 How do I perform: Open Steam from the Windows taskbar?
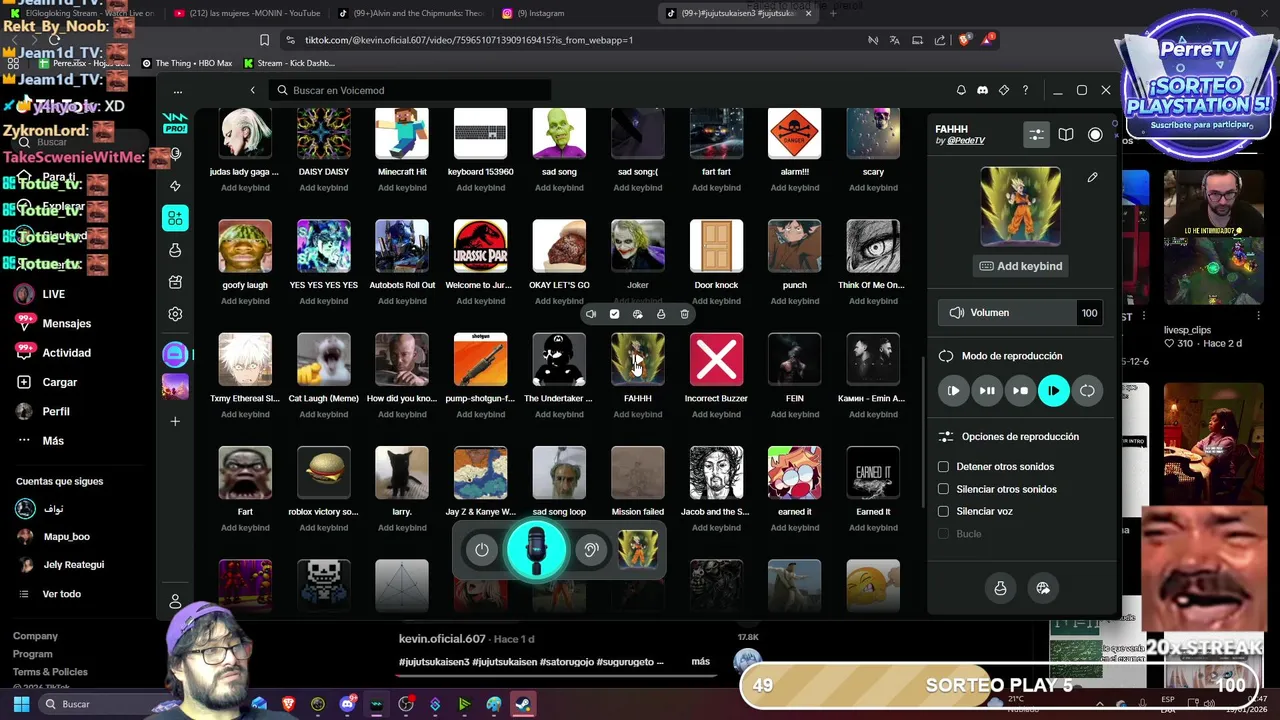coord(522,704)
